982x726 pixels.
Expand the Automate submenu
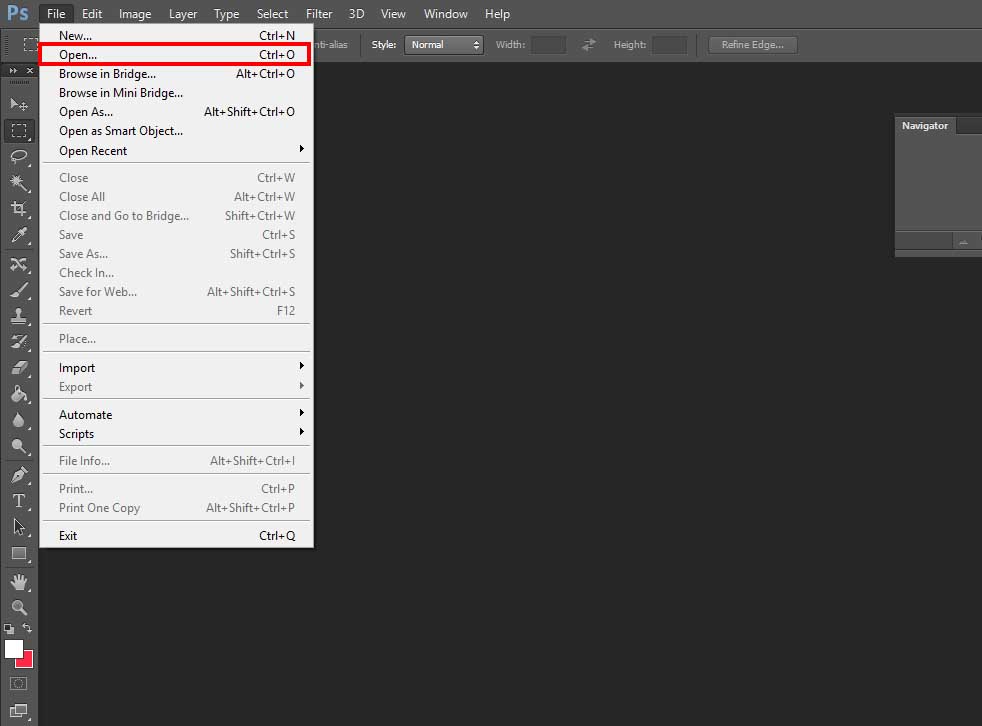pos(177,415)
